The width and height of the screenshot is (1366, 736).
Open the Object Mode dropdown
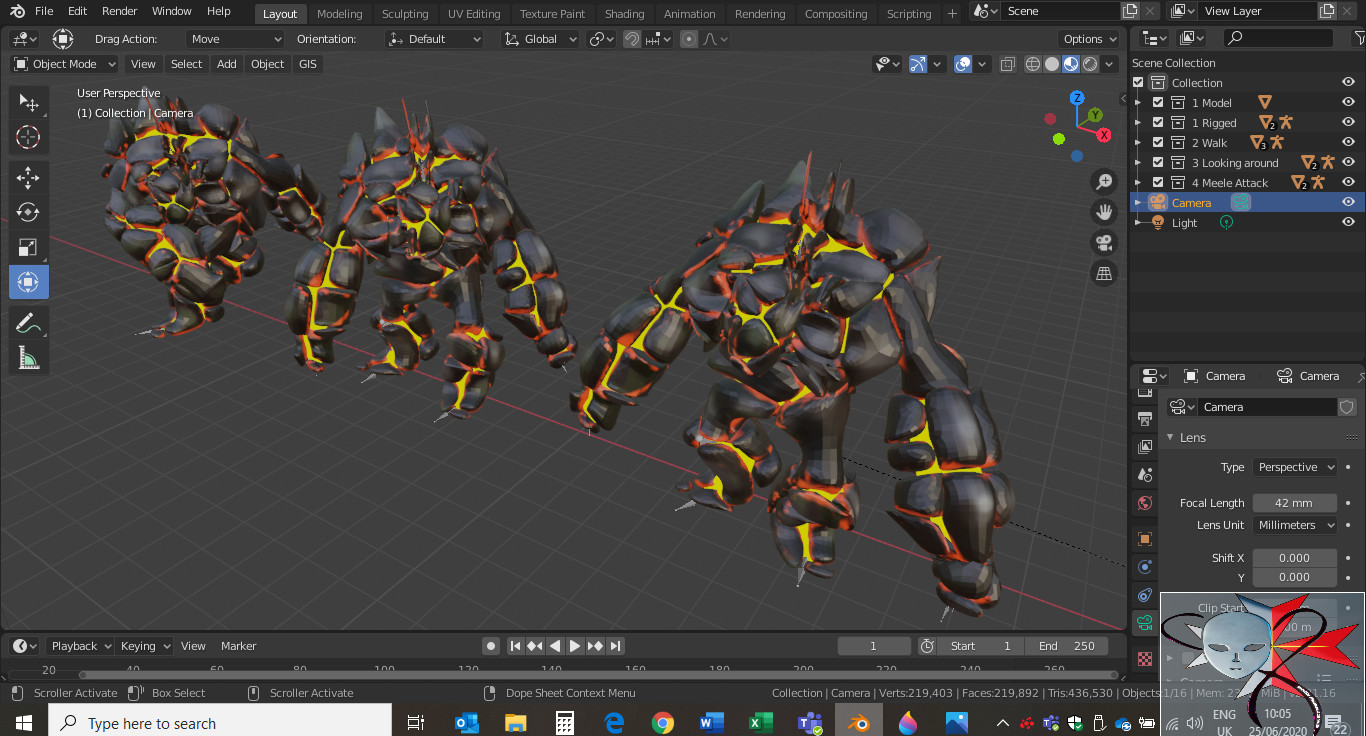click(65, 64)
